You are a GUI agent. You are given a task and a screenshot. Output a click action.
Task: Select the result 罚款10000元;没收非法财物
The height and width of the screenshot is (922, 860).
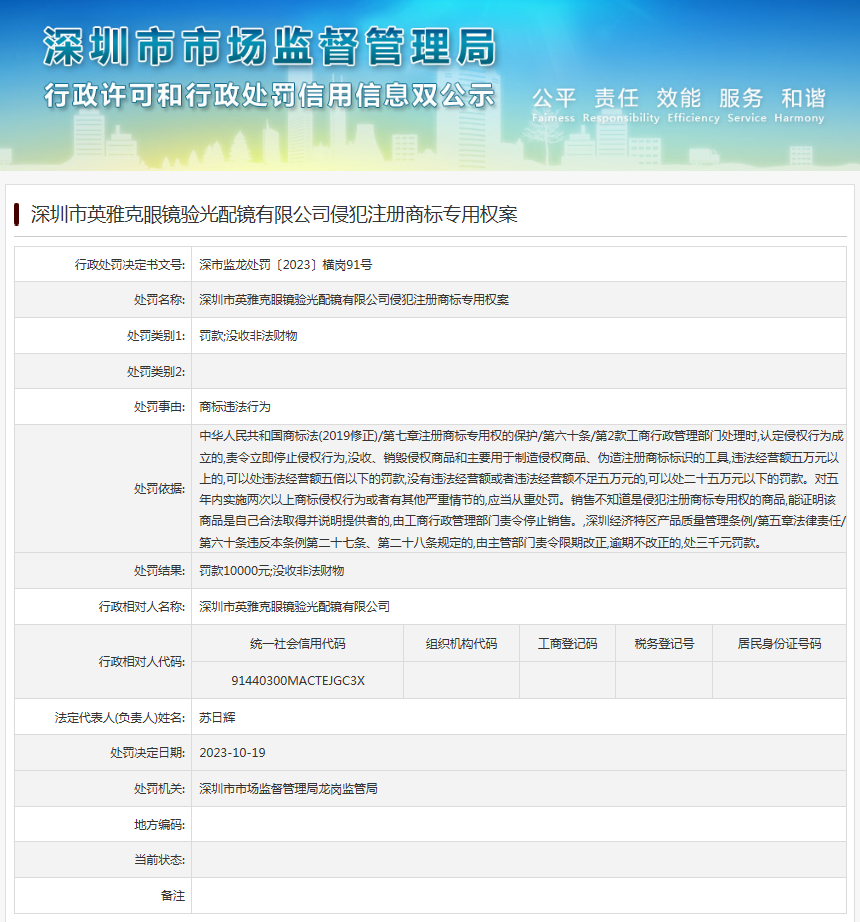[272, 571]
